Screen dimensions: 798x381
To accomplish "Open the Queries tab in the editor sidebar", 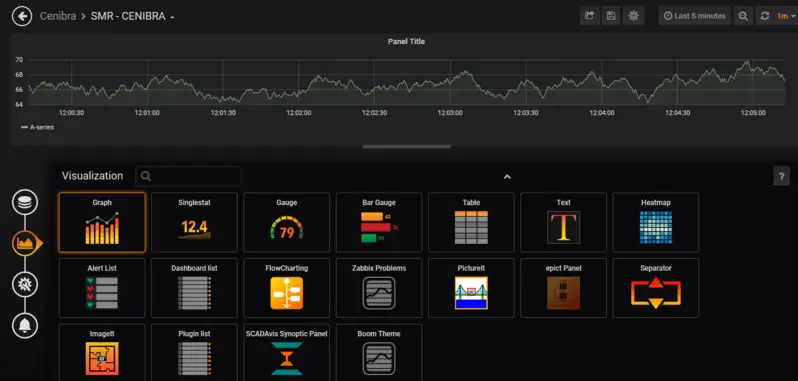I will click(x=24, y=202).
